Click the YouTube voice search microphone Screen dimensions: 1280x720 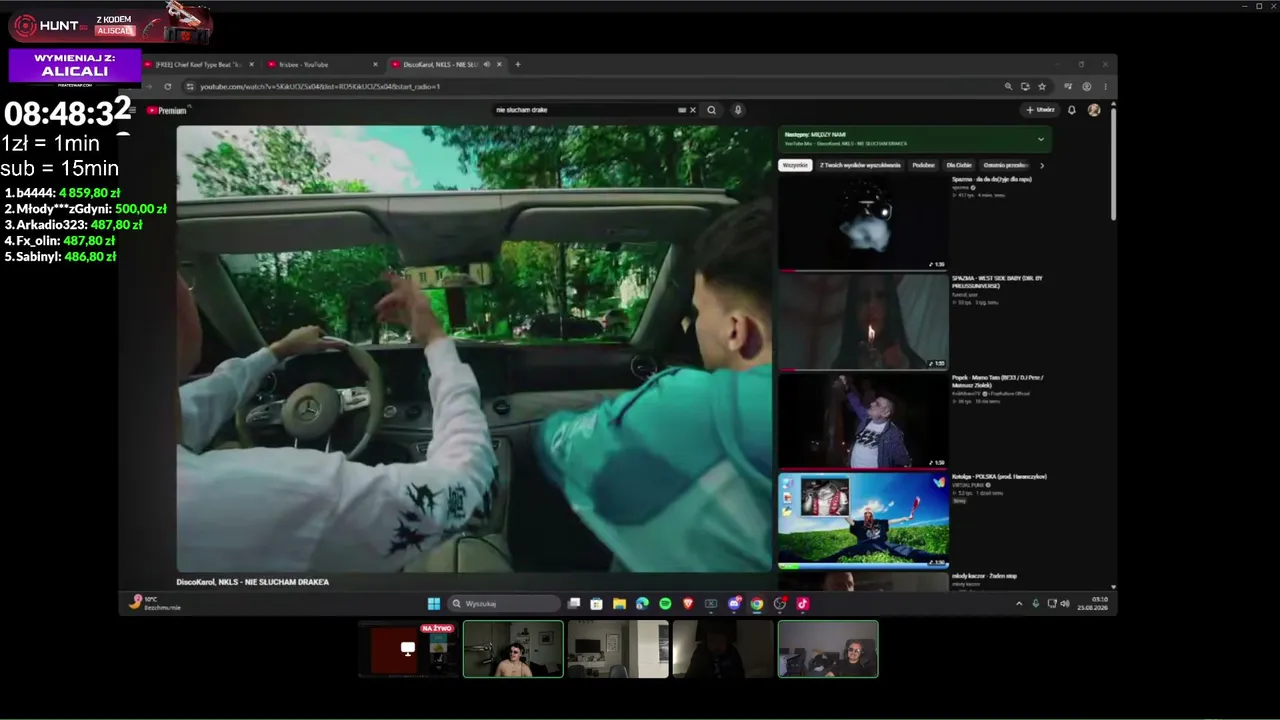click(738, 110)
